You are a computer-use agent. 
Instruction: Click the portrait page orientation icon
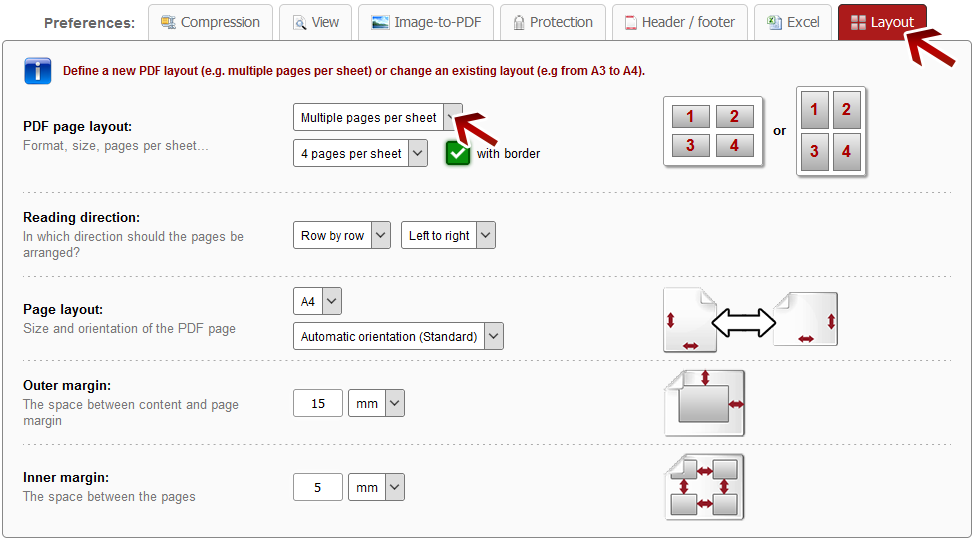(690, 321)
